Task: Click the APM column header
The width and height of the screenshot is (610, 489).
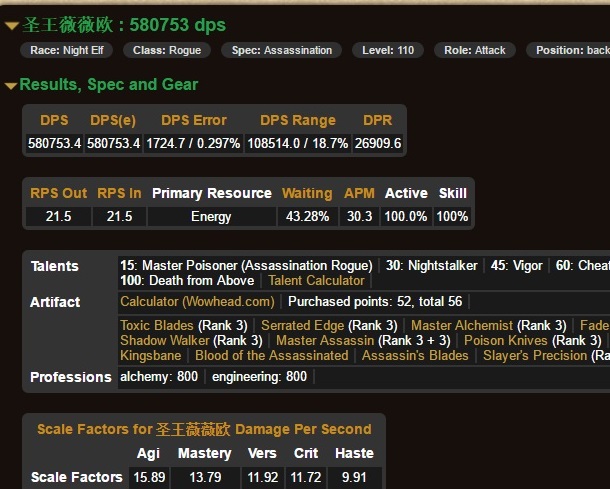Action: tap(359, 193)
